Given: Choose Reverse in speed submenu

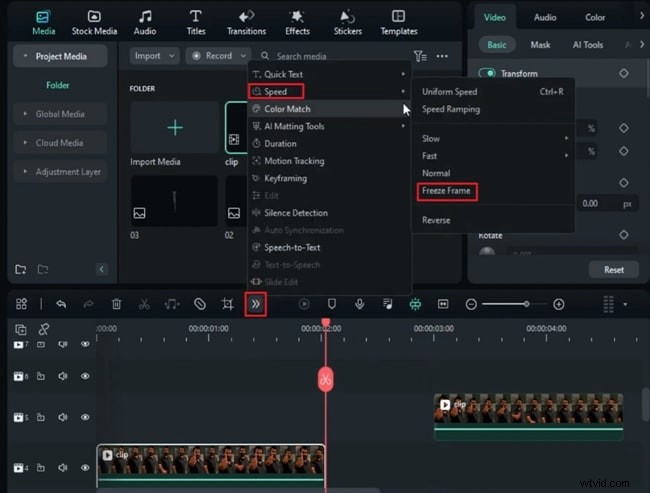Looking at the screenshot, I should click(x=436, y=220).
